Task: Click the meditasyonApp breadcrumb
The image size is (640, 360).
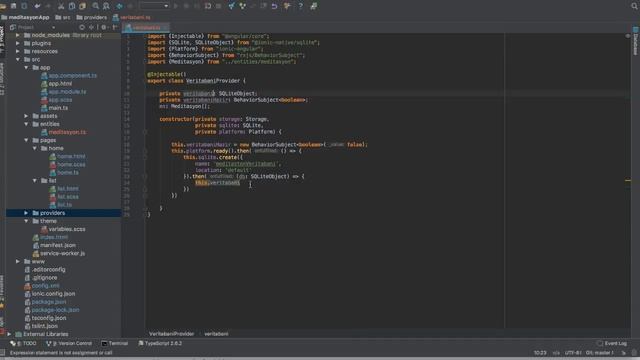Action: (25, 18)
